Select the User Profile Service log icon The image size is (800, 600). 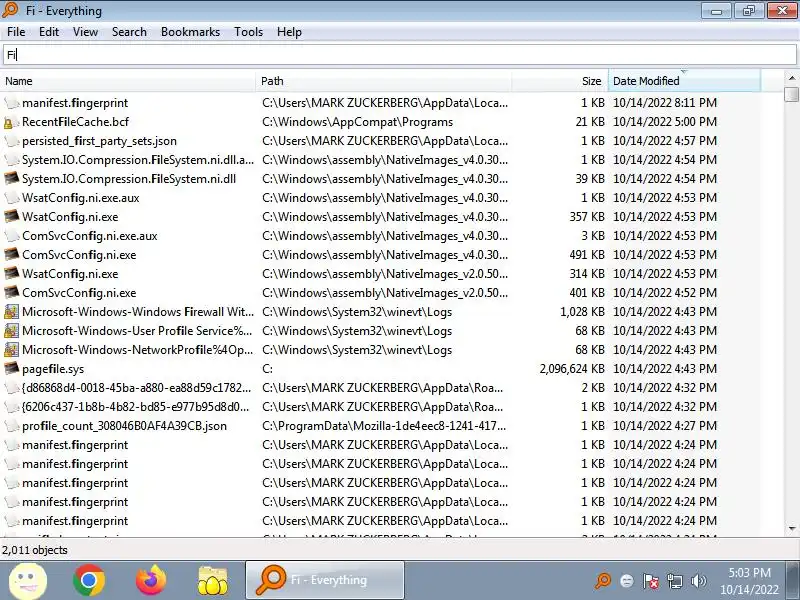coord(11,331)
